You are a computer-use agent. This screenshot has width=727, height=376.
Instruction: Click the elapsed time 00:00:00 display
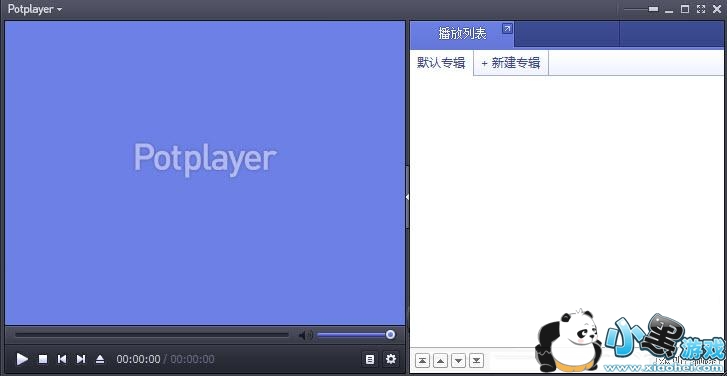pyautogui.click(x=138, y=359)
